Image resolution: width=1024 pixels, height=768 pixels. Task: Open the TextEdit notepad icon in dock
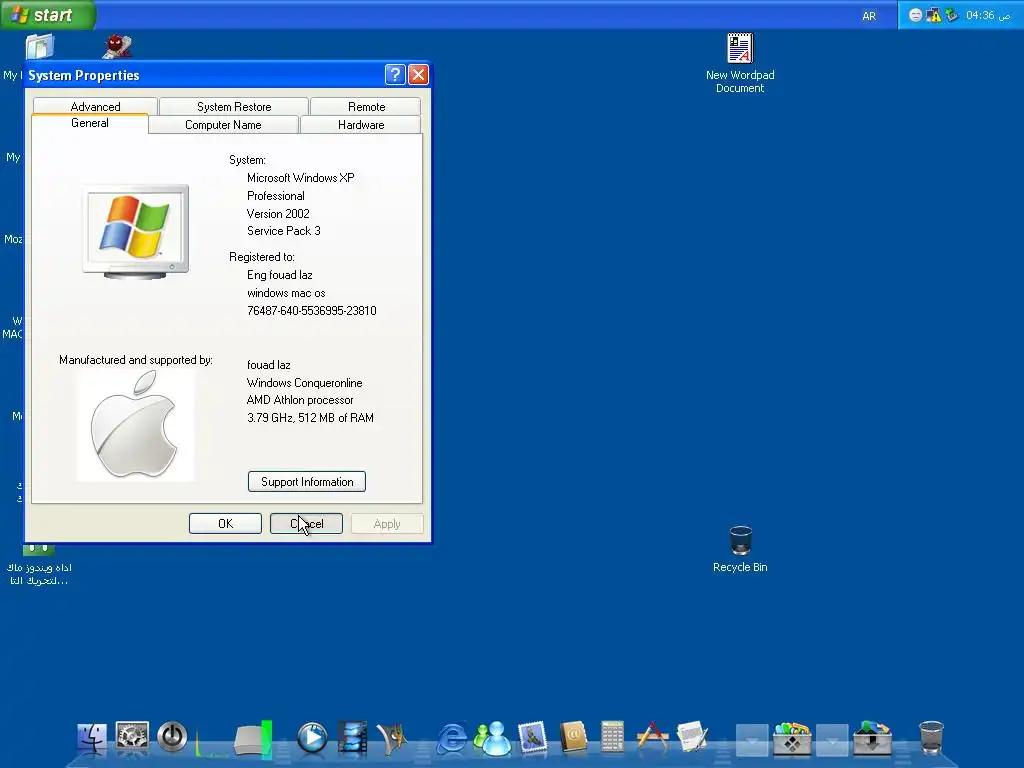[x=692, y=737]
